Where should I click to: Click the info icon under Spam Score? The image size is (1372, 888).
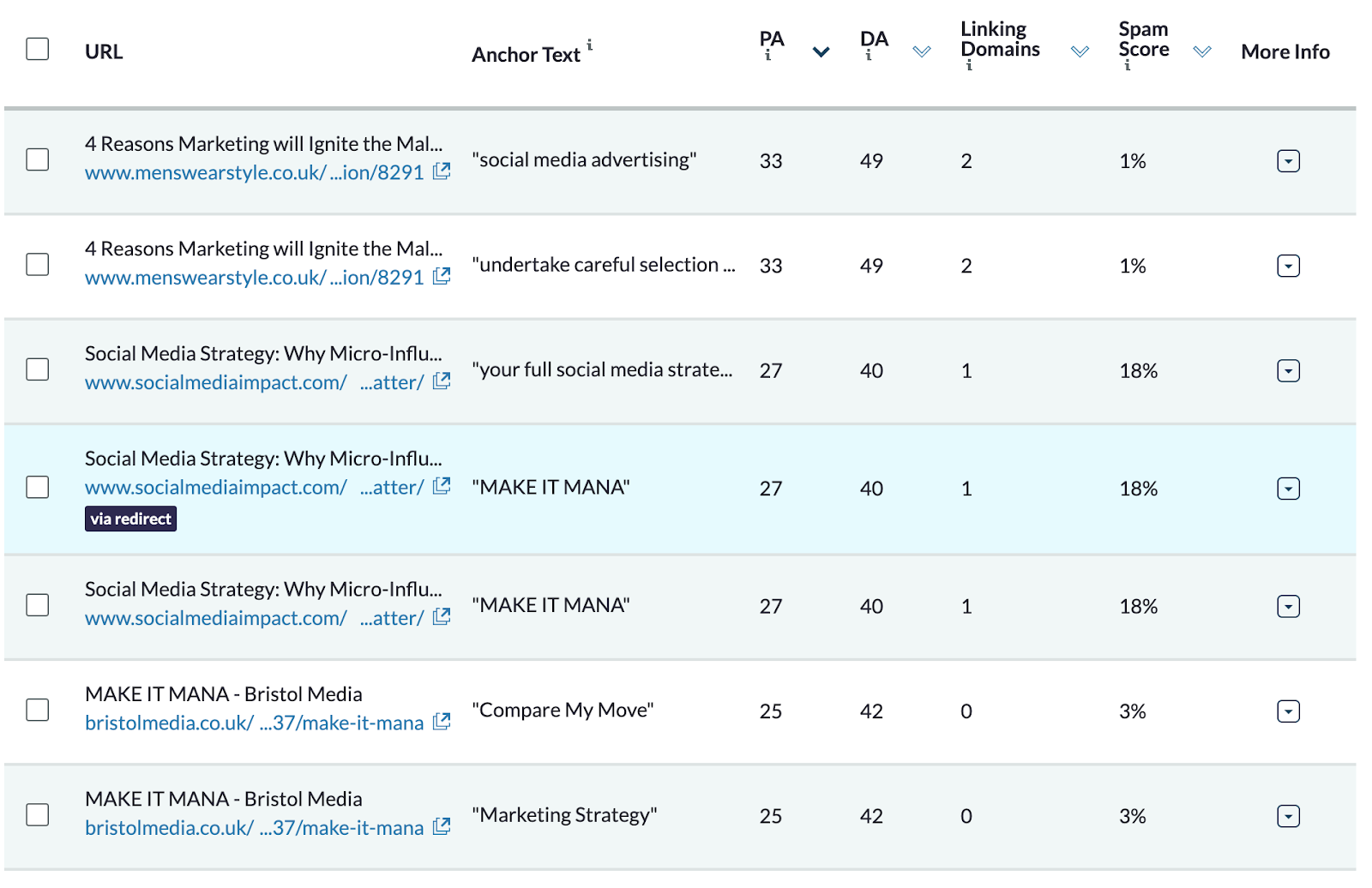(x=1128, y=66)
